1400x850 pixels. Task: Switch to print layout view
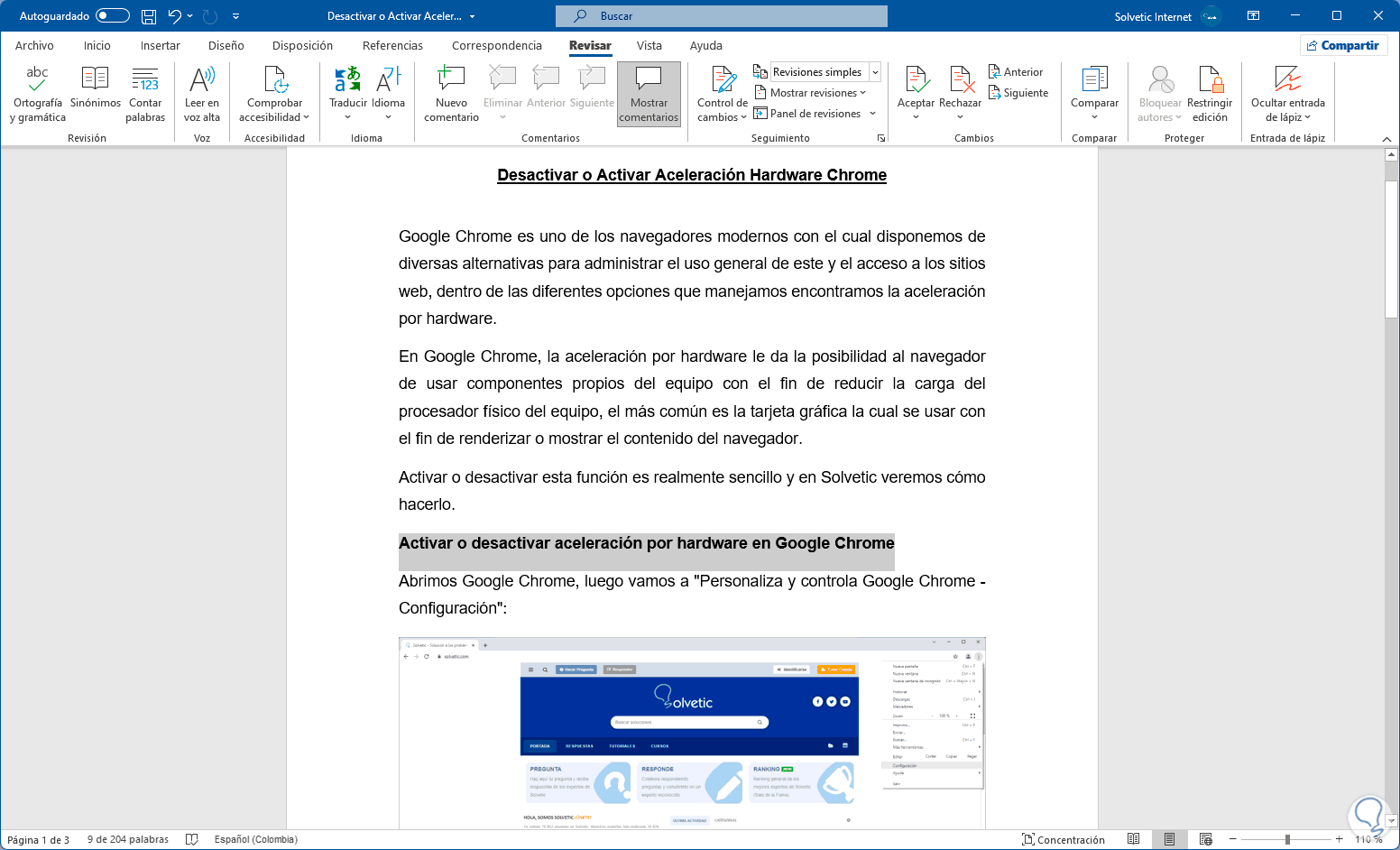1170,839
